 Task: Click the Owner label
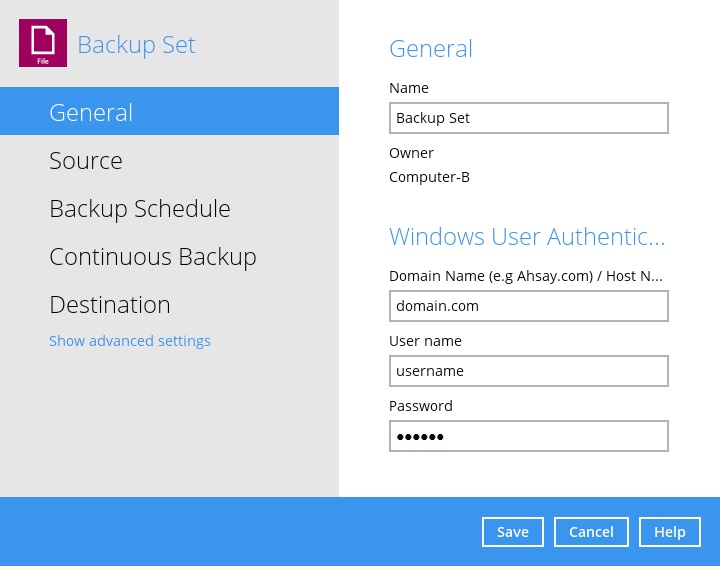(x=411, y=153)
